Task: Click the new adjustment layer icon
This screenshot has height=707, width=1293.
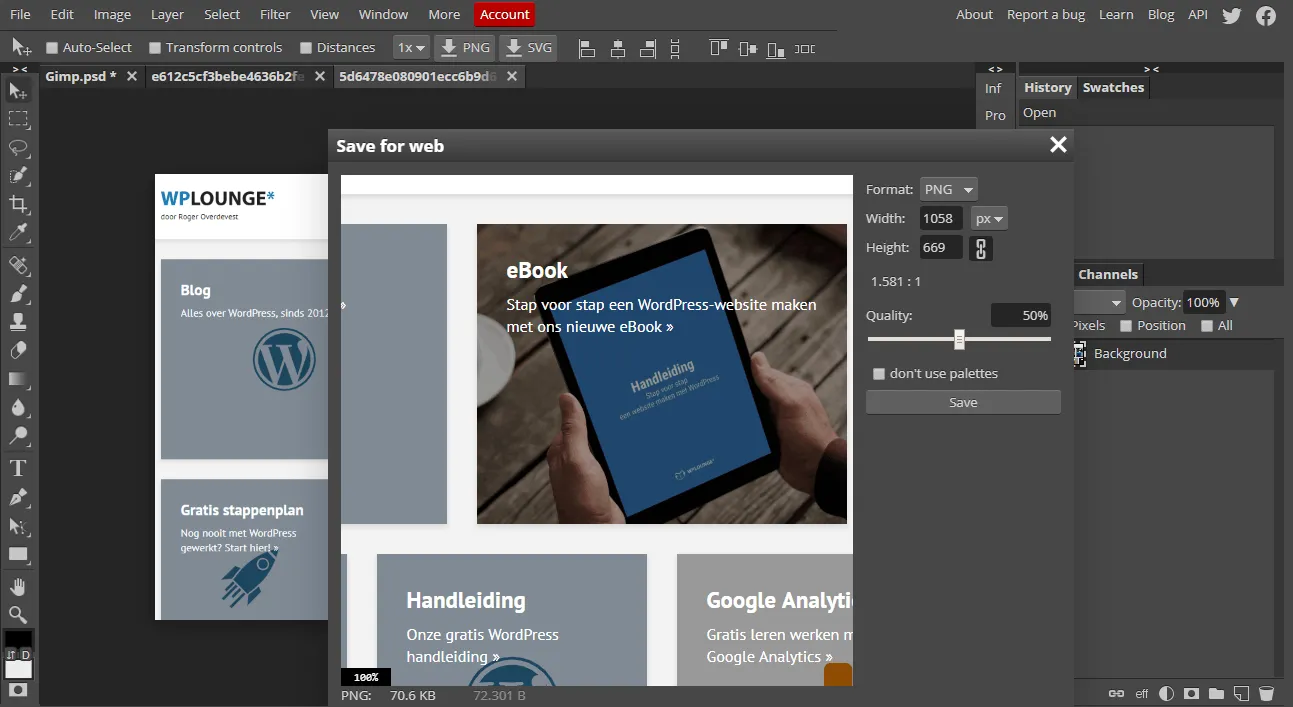Action: [1166, 693]
